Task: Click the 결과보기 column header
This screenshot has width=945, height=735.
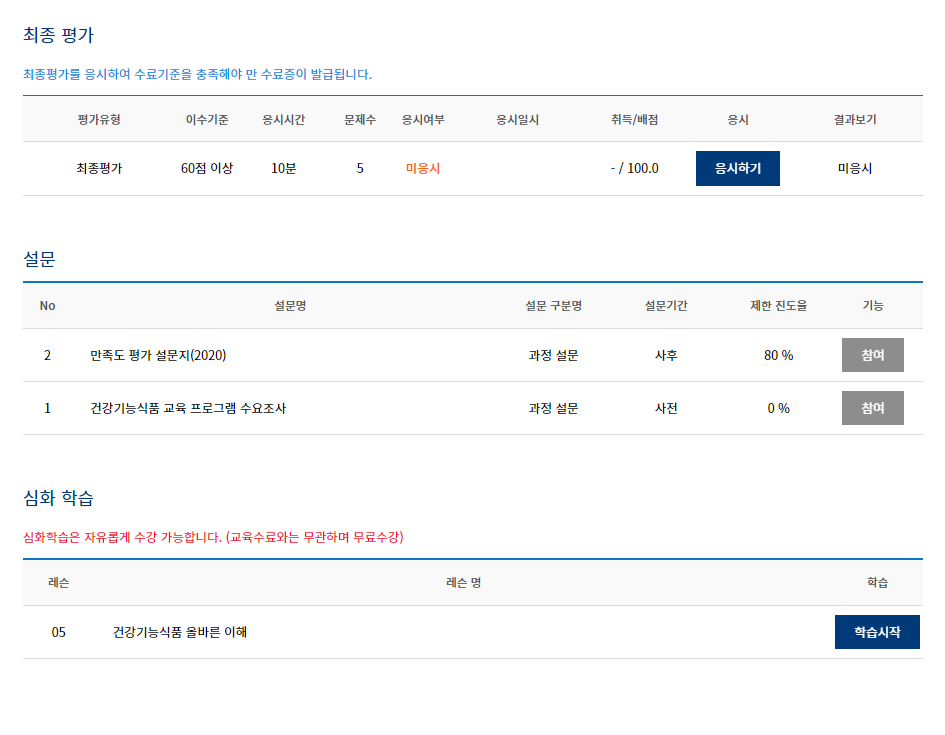Action: pyautogui.click(x=855, y=119)
